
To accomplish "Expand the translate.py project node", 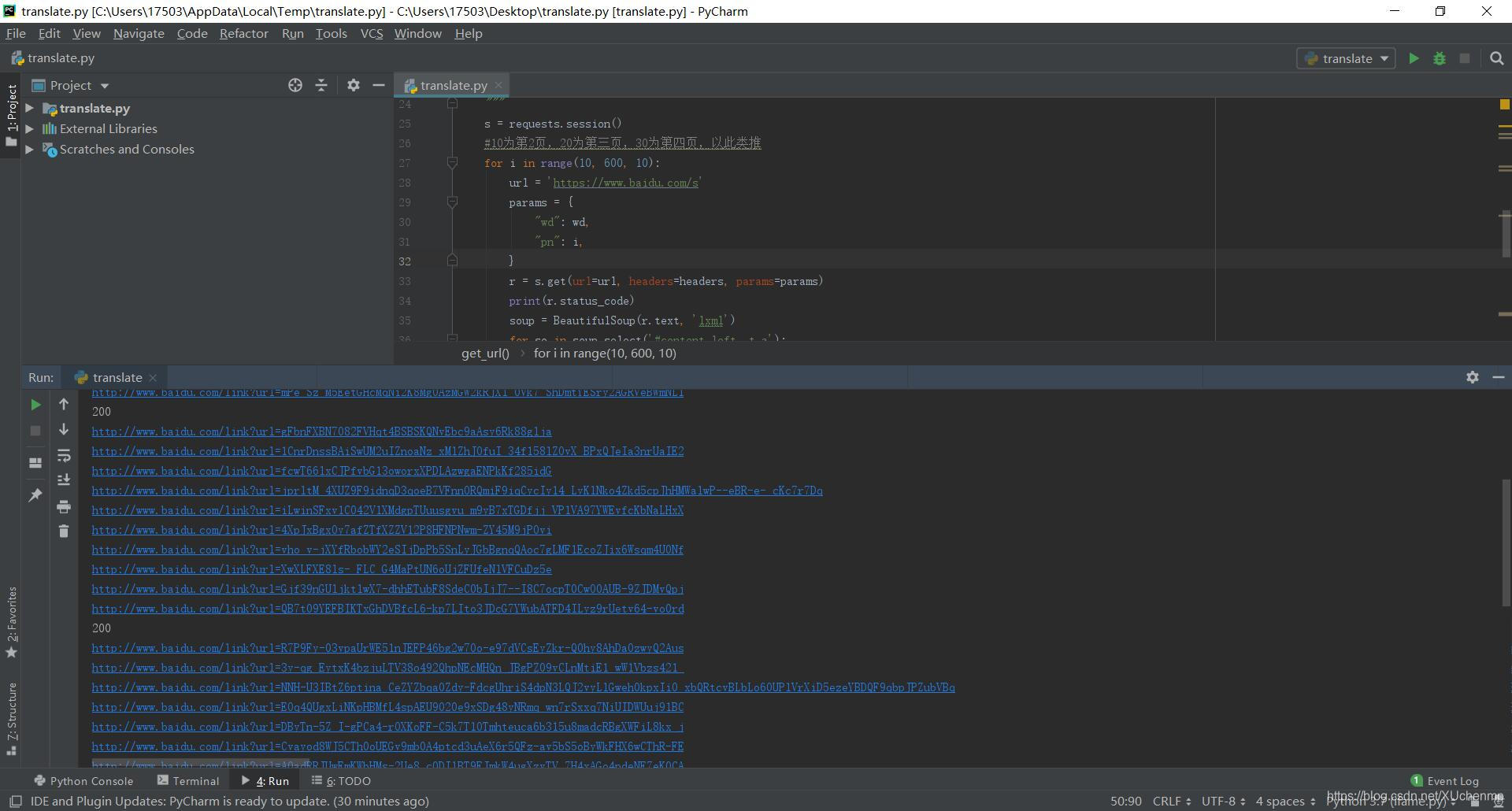I will pyautogui.click(x=29, y=108).
